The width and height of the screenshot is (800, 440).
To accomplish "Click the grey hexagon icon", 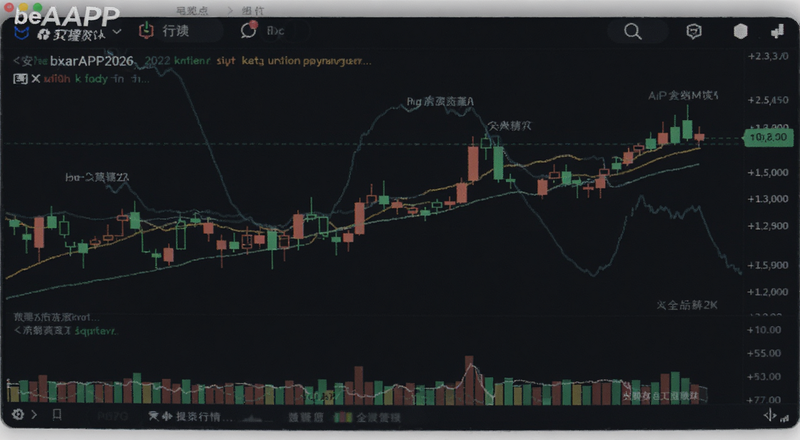I will point(740,32).
